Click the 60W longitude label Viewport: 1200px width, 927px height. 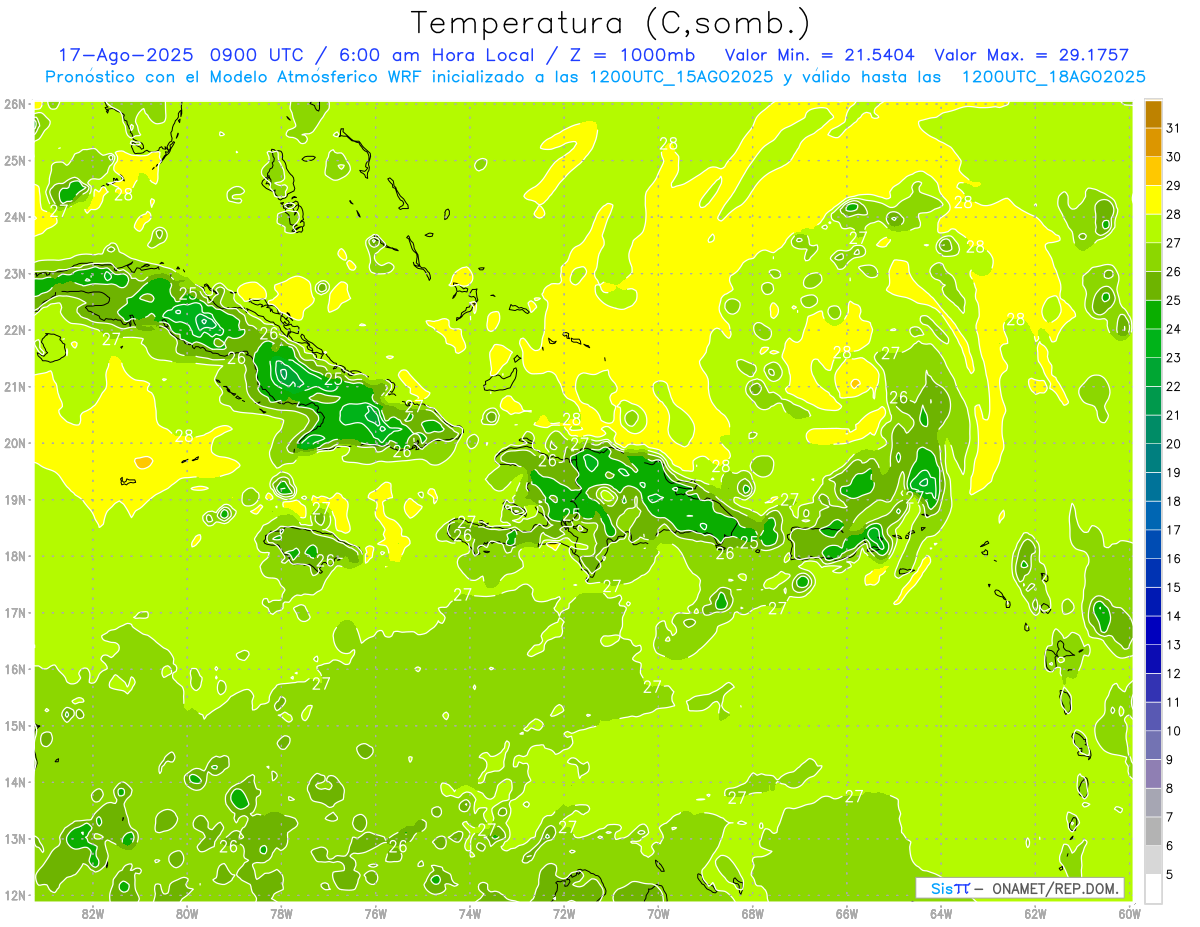click(1129, 913)
